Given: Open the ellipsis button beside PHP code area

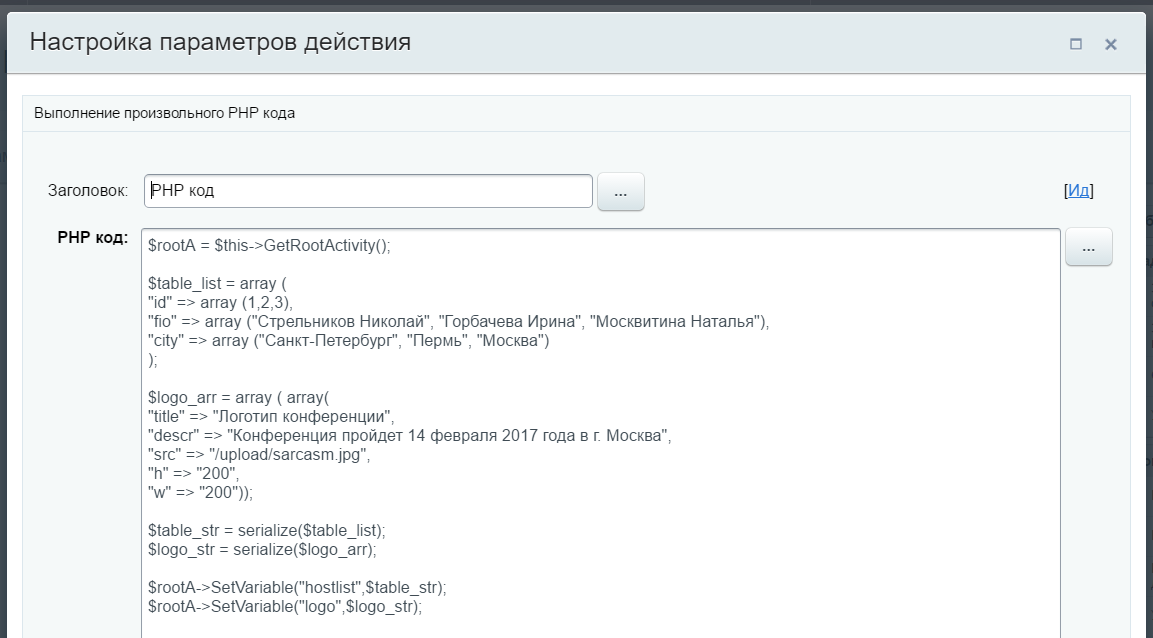Looking at the screenshot, I should [1088, 247].
